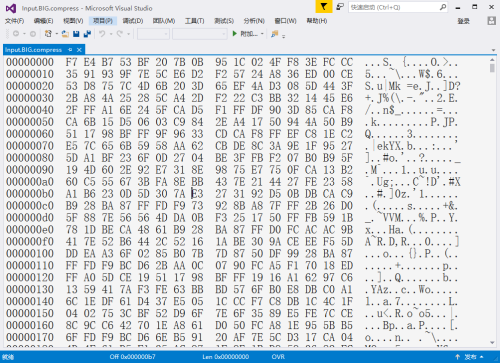500x363 pixels.
Task: Click the OVR overwrite mode indicator
Action: click(278, 357)
